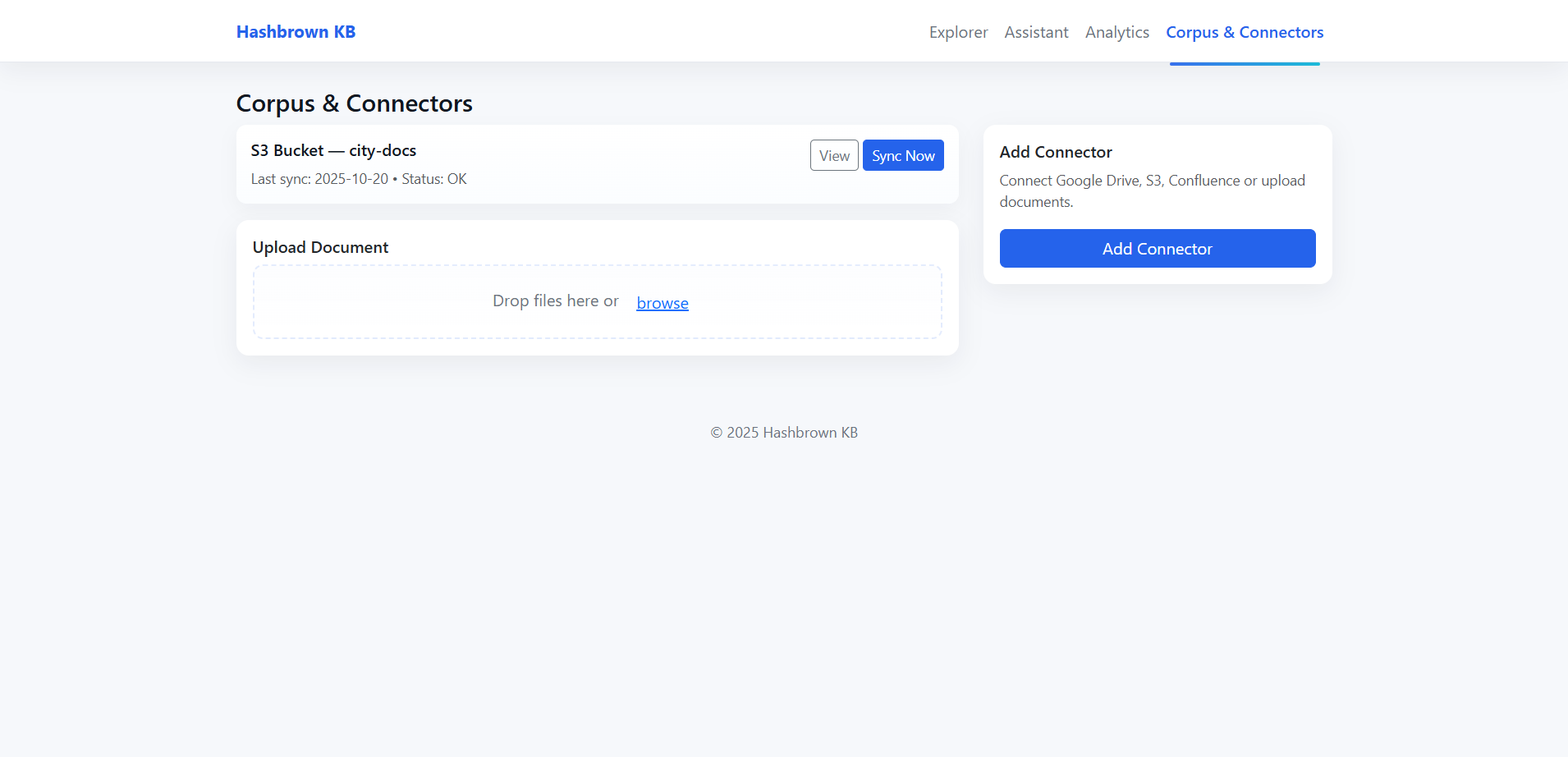
Task: Click the 'Status: OK' text
Action: pos(434,179)
